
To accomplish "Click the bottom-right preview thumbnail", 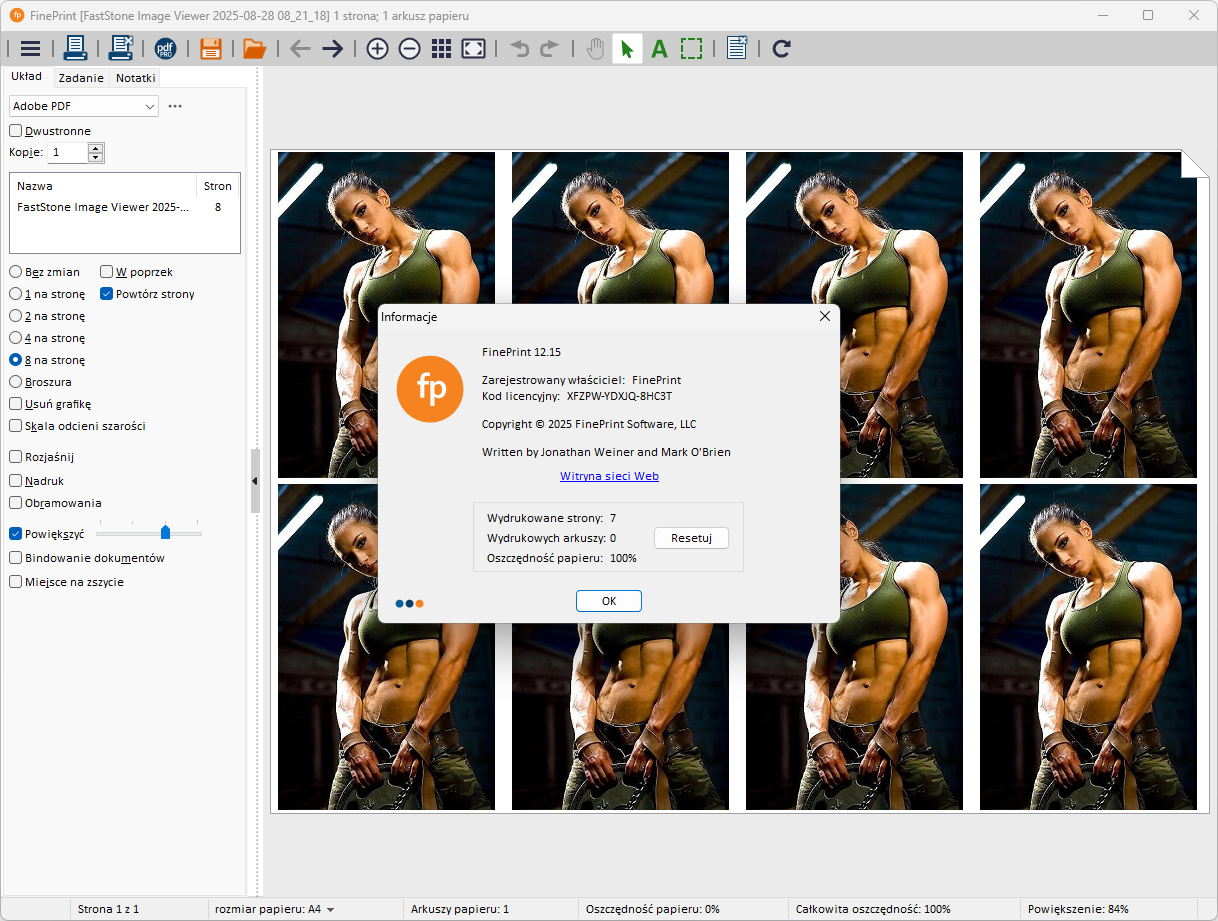I will point(1088,646).
